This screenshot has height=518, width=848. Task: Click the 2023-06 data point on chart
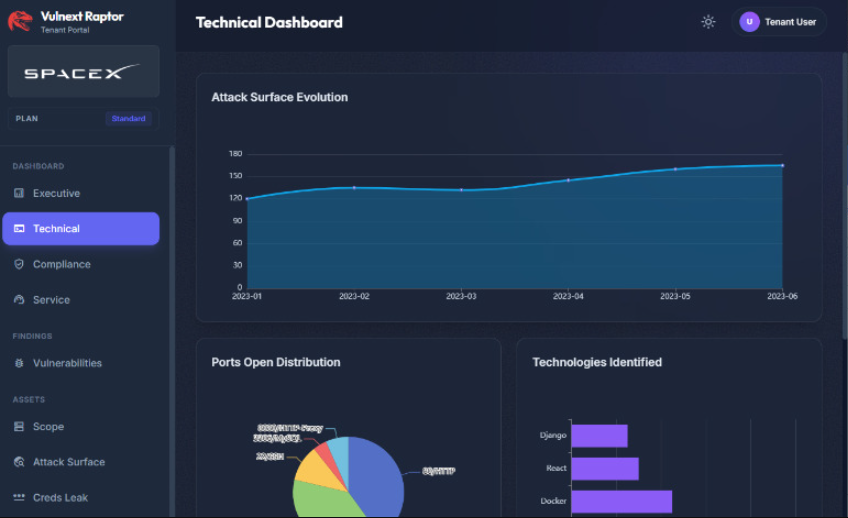783,165
